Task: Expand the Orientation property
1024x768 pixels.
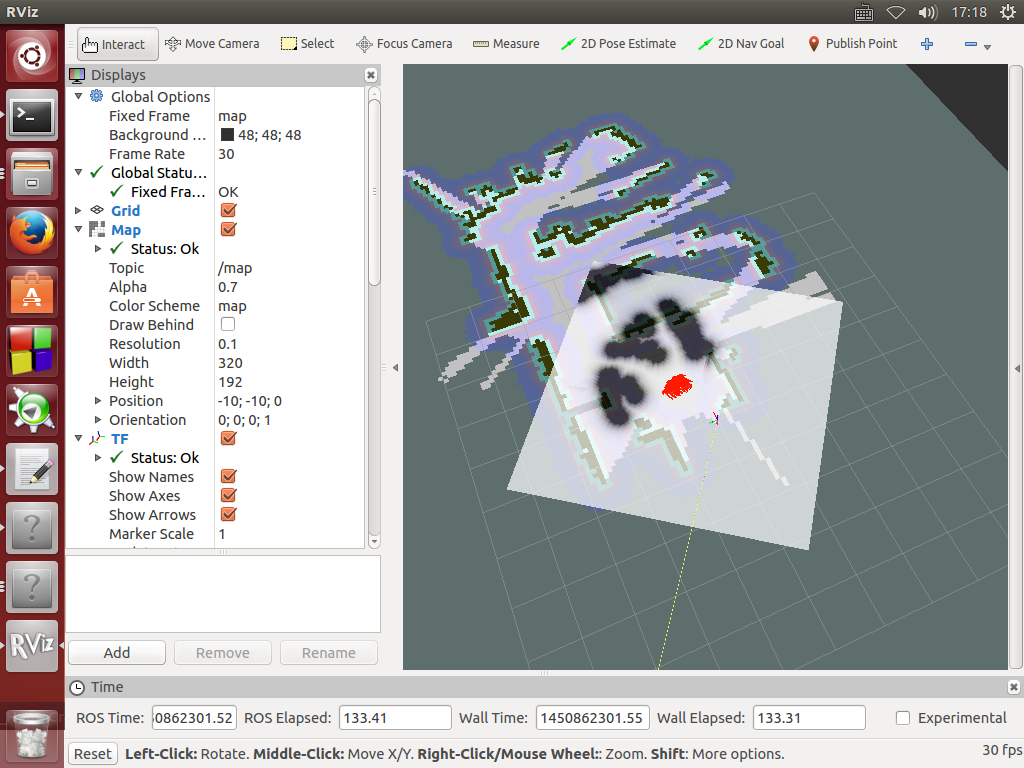Action: point(98,419)
